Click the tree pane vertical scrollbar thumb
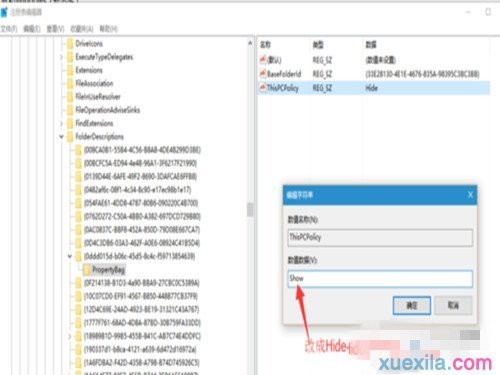The height and width of the screenshot is (375, 500). pyautogui.click(x=250, y=210)
